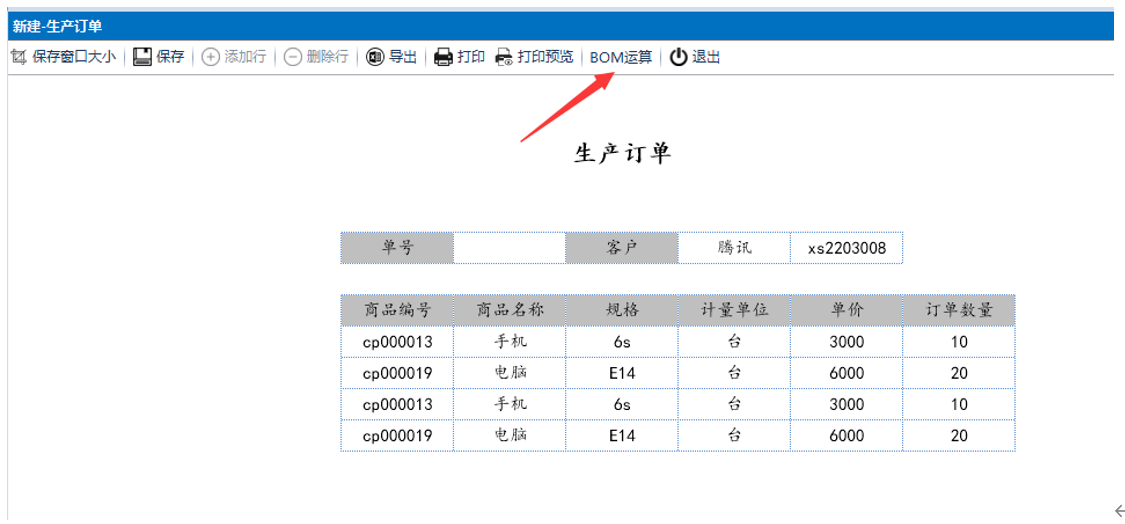Select the 腾讯 customer cell

click(734, 248)
